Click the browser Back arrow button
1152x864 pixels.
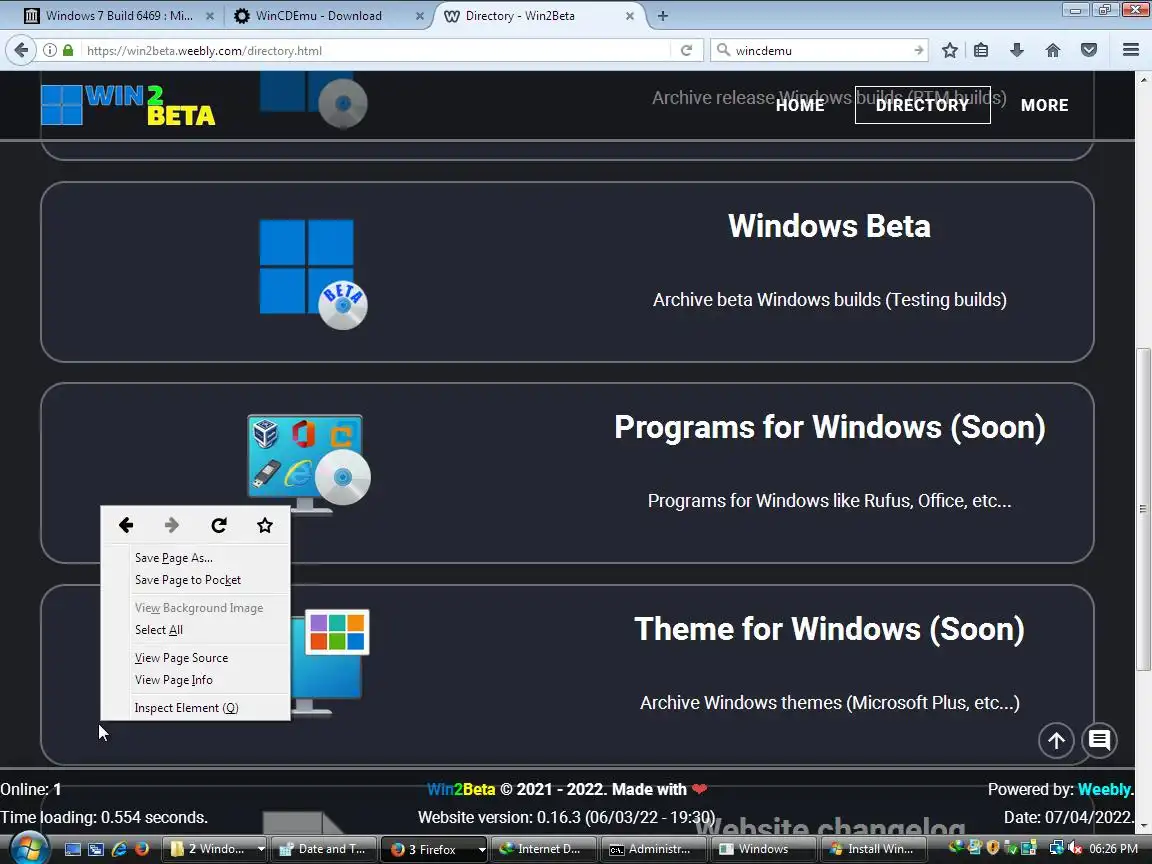[x=21, y=50]
